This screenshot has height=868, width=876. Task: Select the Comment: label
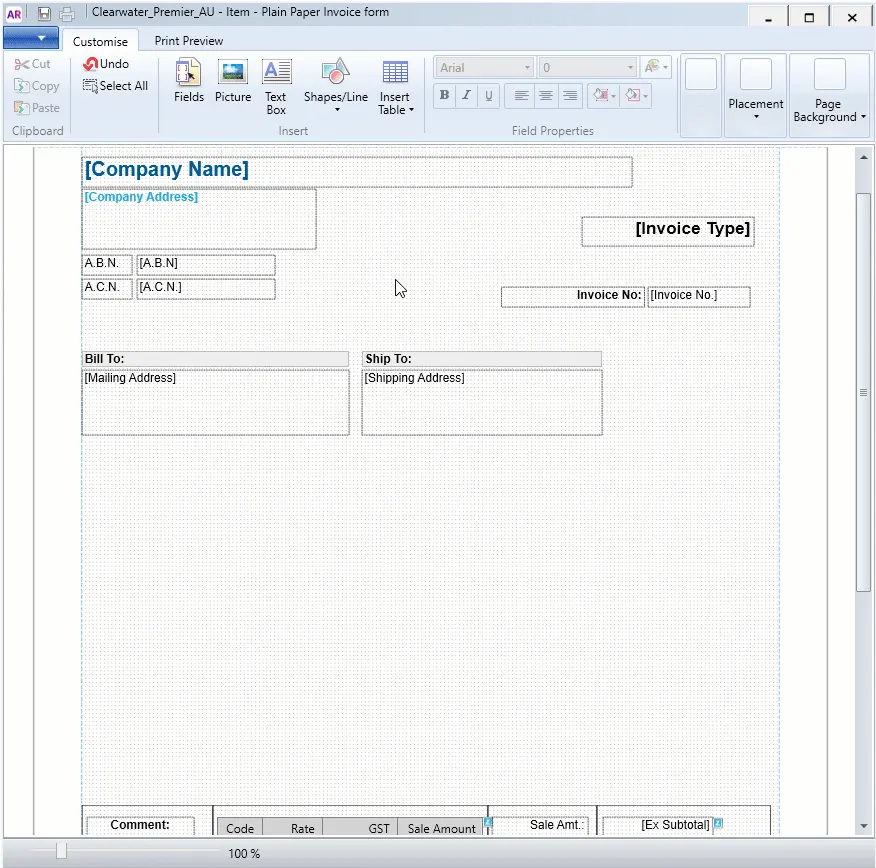pos(140,825)
